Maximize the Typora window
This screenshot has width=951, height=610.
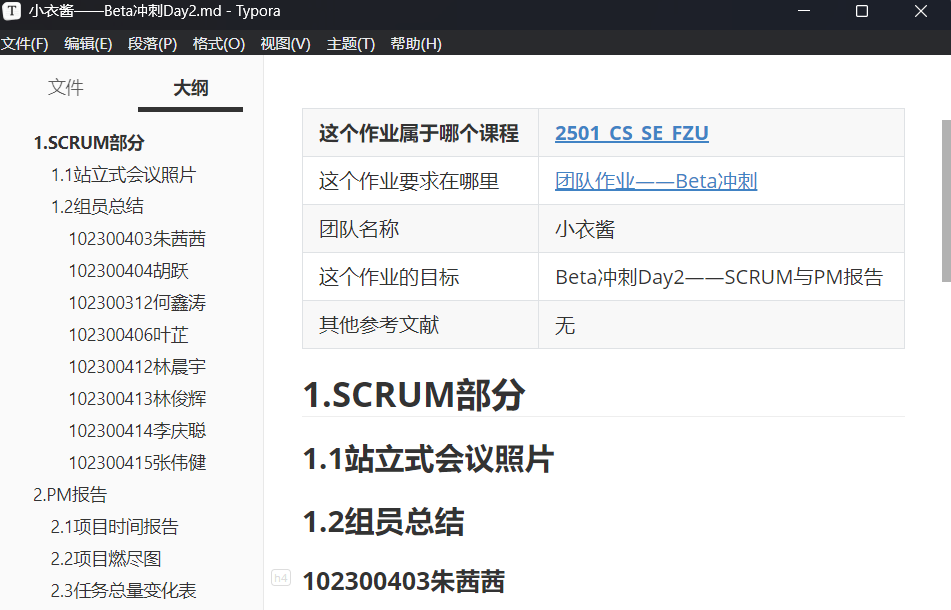click(x=862, y=11)
